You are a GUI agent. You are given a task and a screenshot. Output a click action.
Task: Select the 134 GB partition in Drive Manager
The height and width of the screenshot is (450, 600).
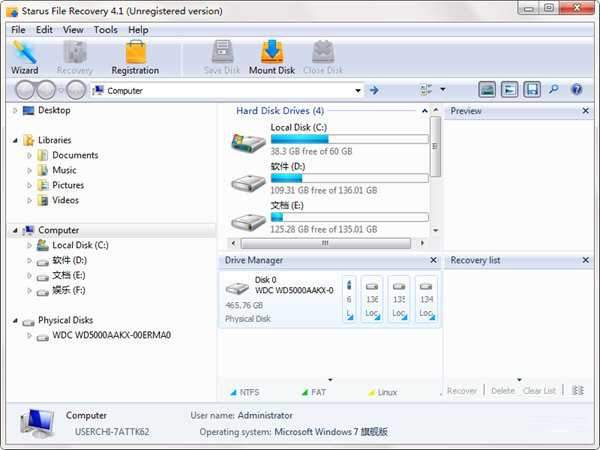coord(426,300)
